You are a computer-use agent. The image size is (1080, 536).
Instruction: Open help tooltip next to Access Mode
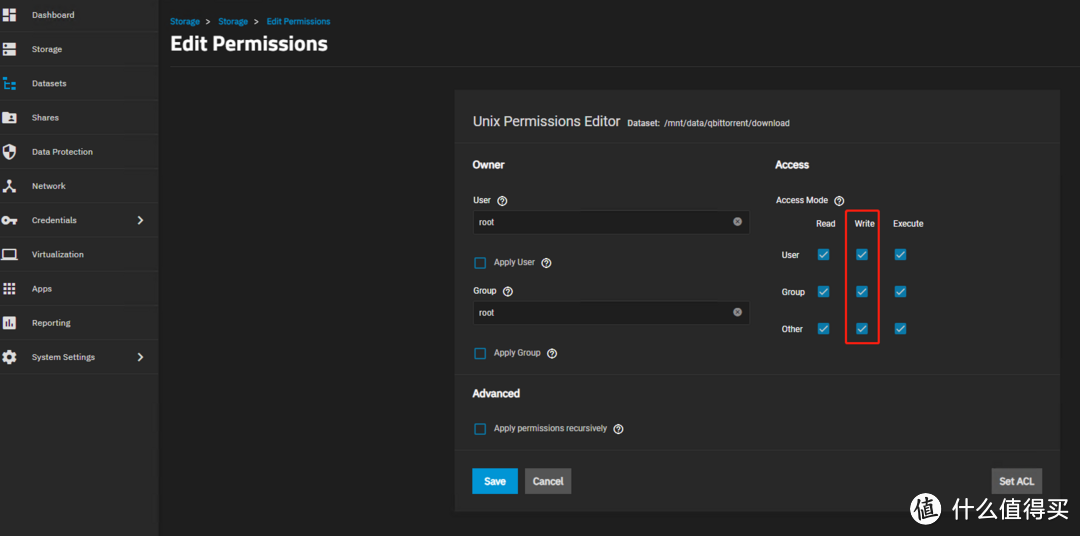click(x=839, y=201)
